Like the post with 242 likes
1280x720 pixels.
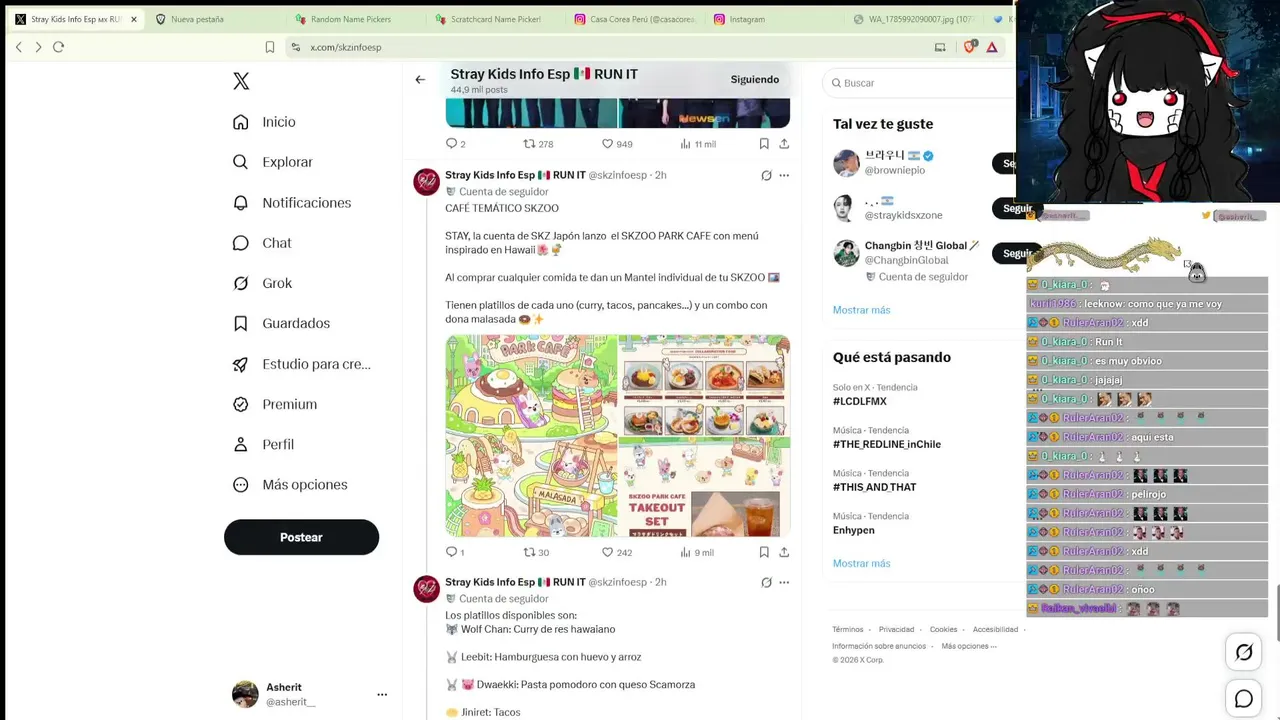coord(617,552)
